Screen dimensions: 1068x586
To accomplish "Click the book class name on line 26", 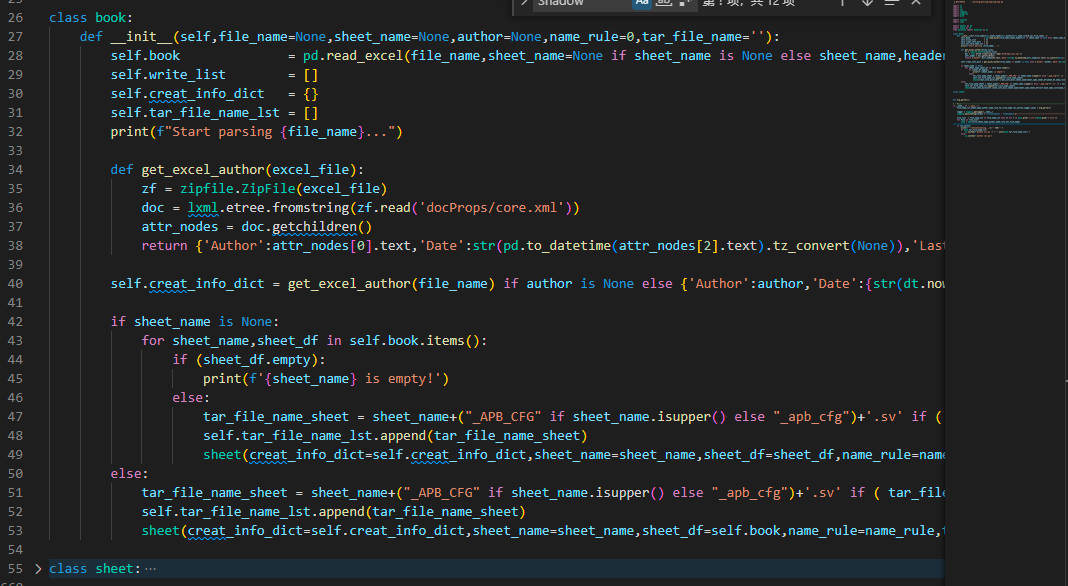I will pyautogui.click(x=111, y=18).
